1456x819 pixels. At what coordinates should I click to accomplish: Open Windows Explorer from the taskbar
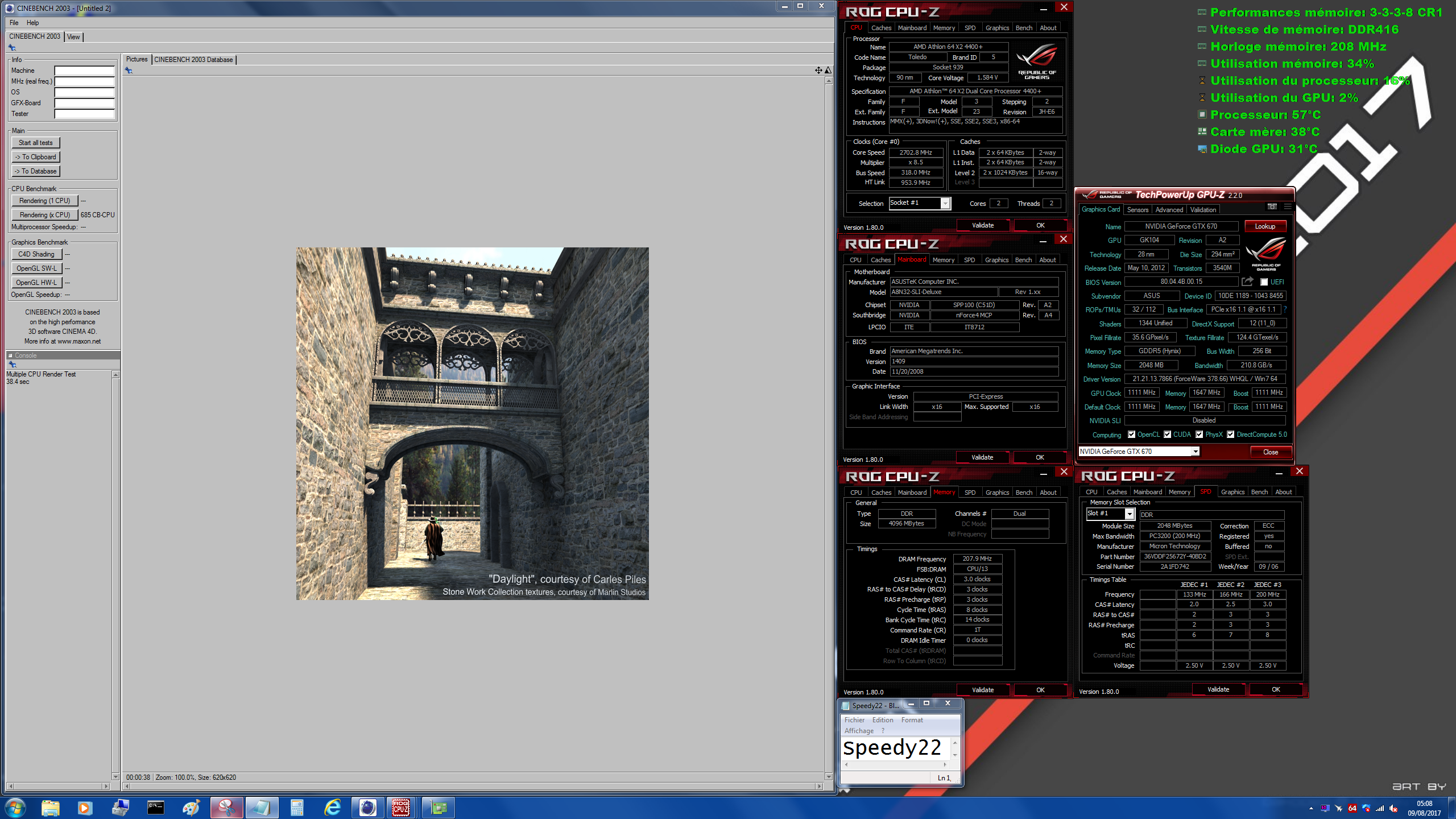(50, 807)
